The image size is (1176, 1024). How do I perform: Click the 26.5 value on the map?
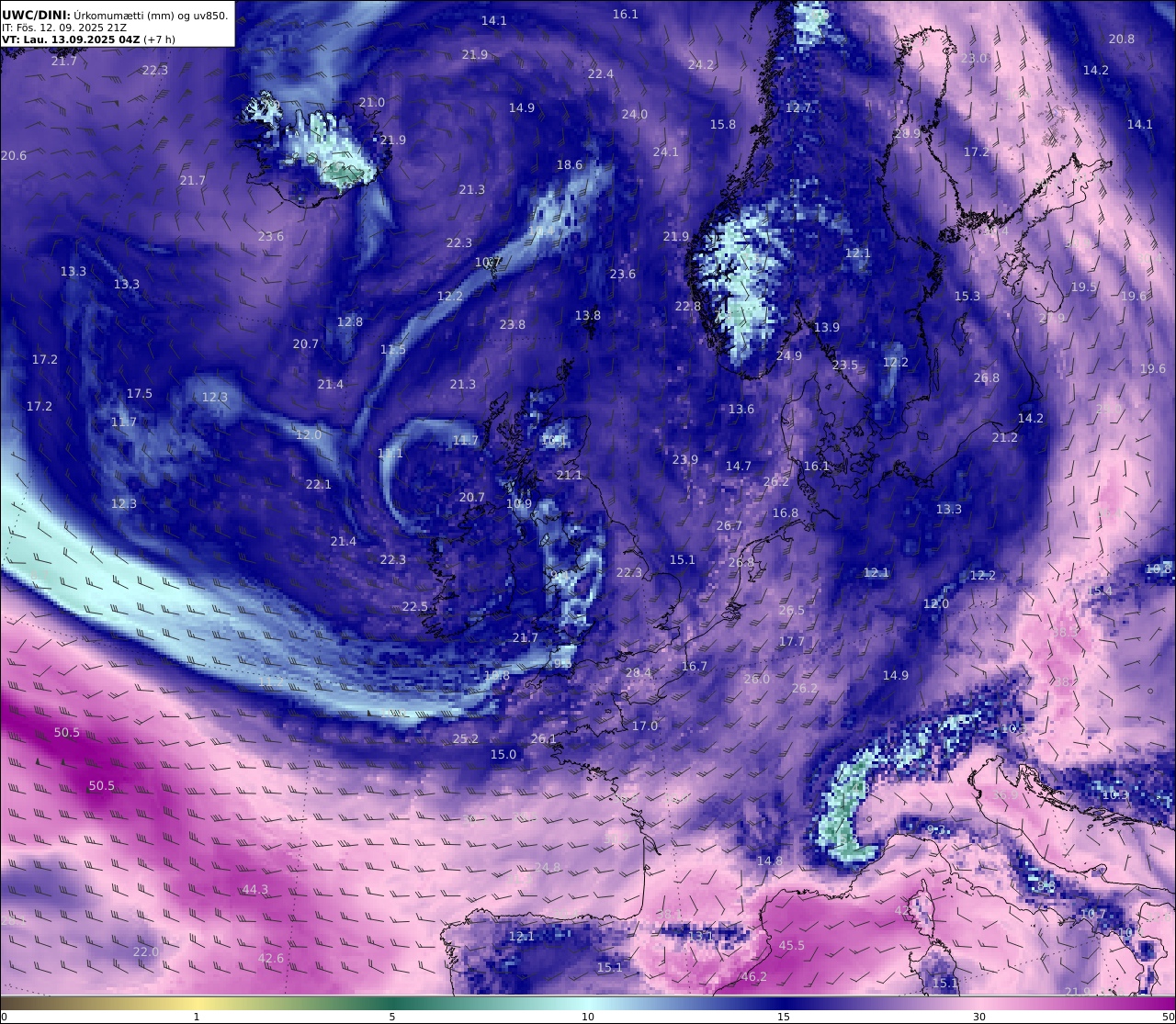pos(792,610)
